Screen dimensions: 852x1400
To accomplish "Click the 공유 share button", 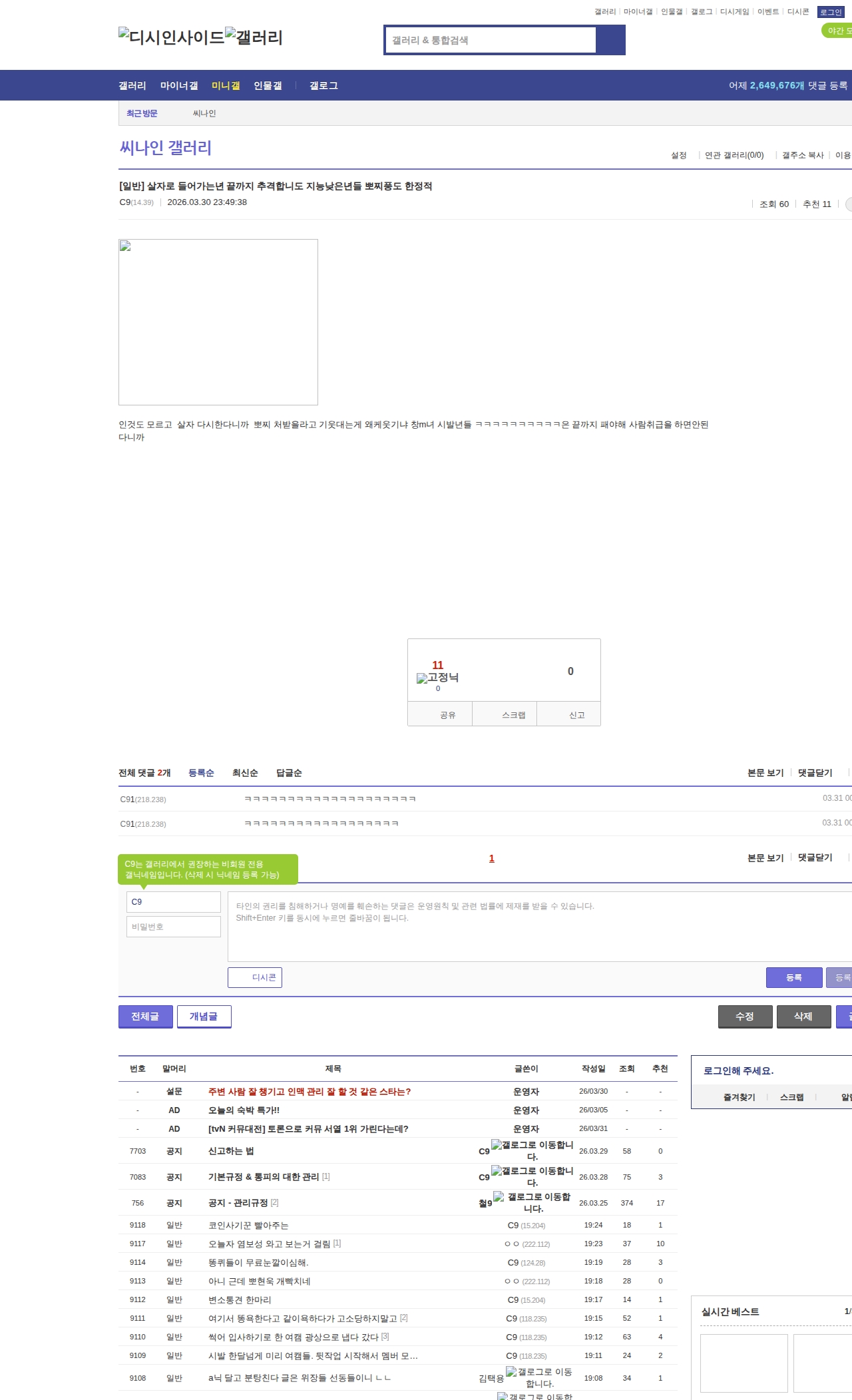I will (x=441, y=714).
